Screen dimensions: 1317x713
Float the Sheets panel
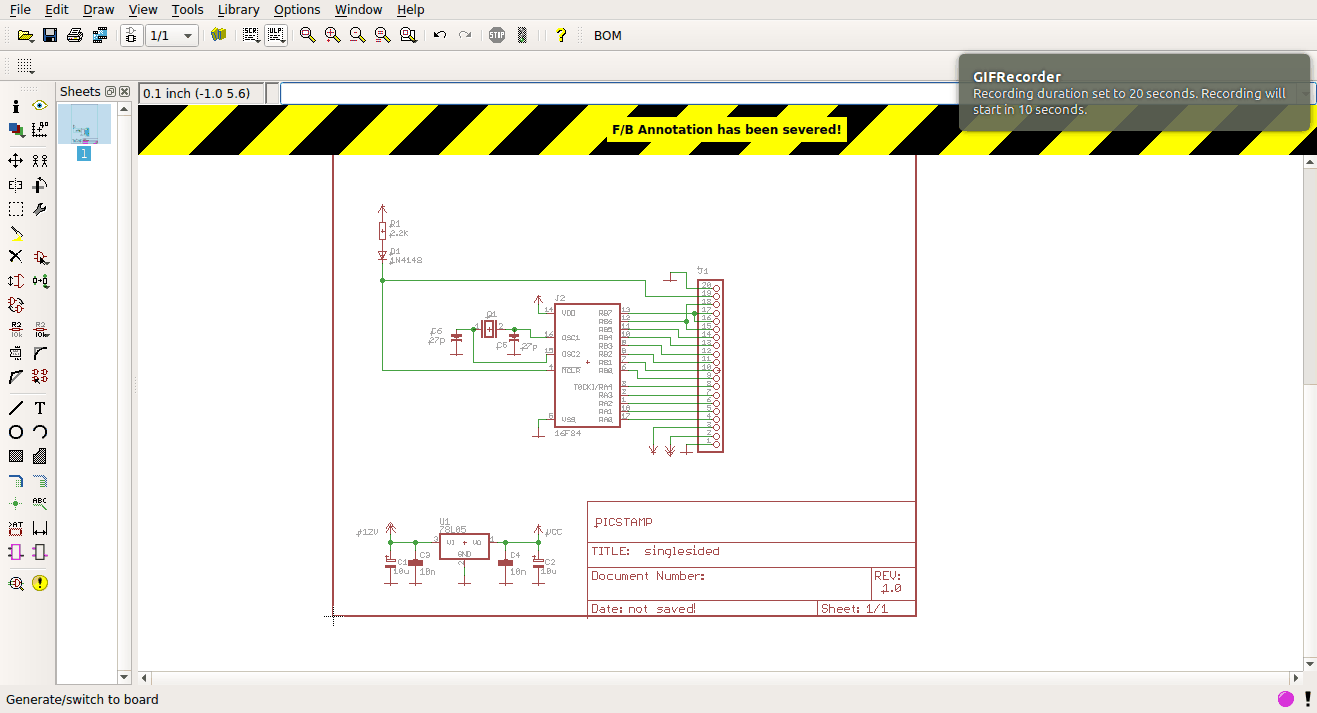pos(110,92)
